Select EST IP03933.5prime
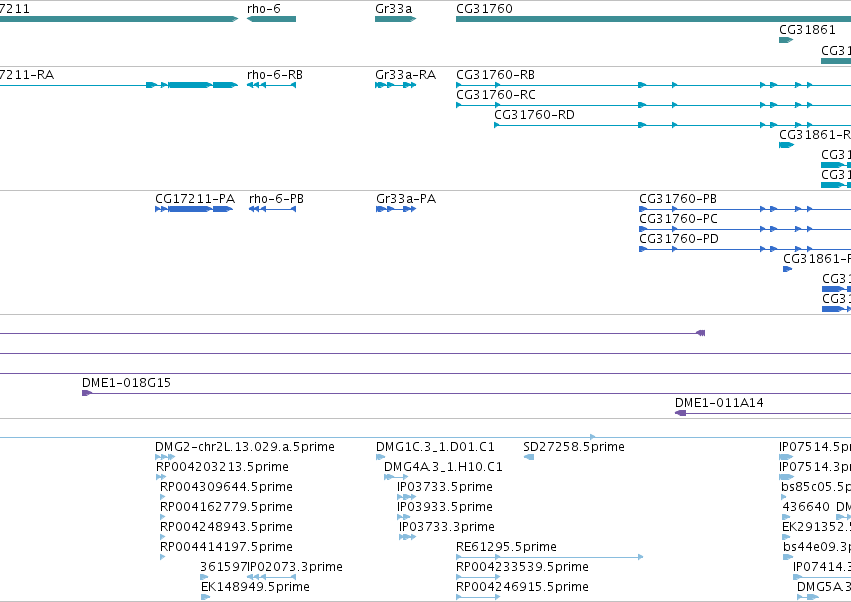 click(x=445, y=508)
